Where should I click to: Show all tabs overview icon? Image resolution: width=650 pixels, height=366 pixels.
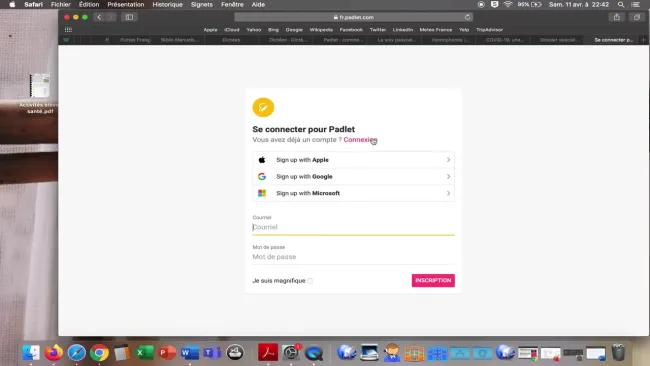tap(637, 17)
